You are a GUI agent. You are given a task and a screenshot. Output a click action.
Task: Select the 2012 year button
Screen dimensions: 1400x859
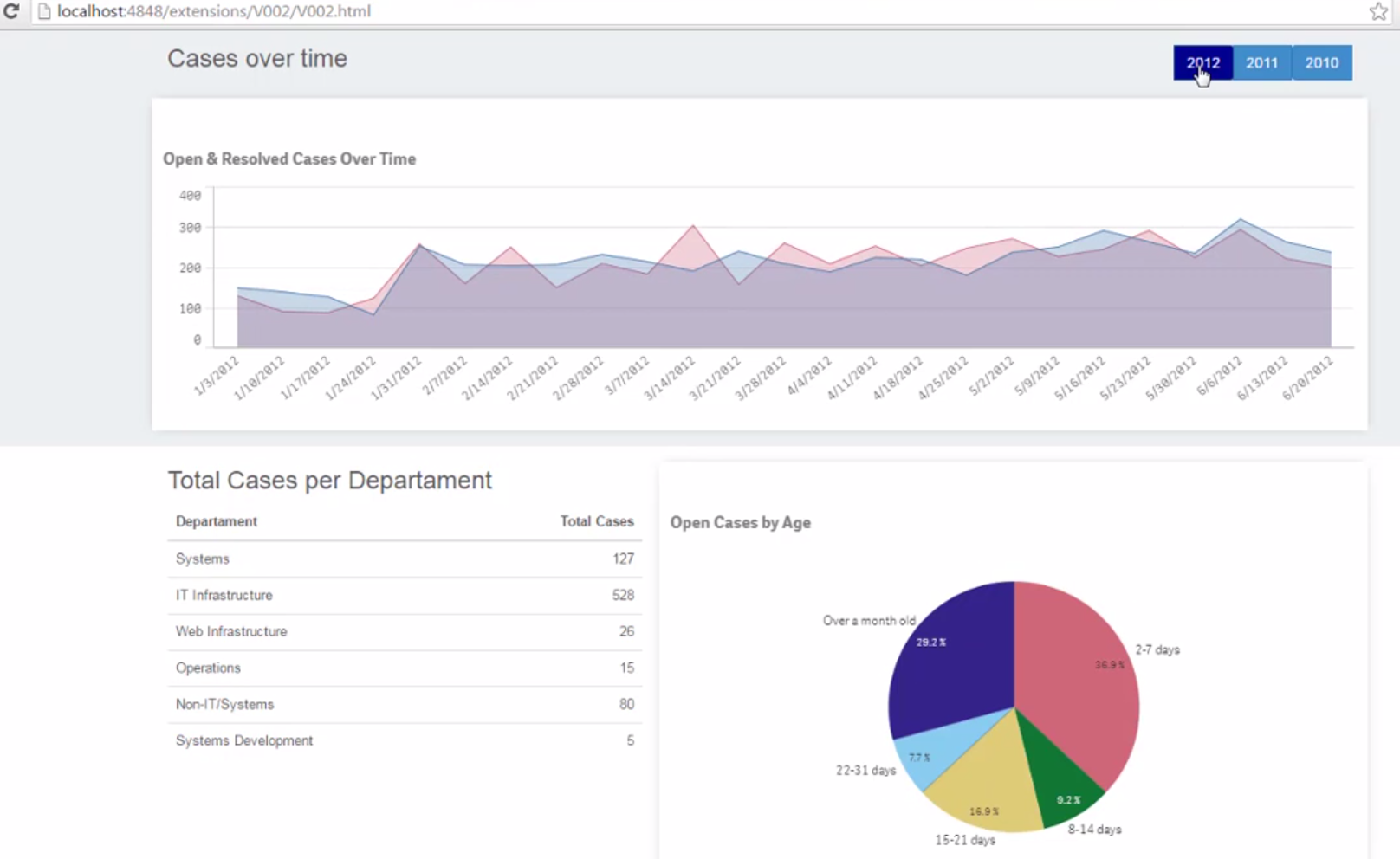pos(1203,62)
